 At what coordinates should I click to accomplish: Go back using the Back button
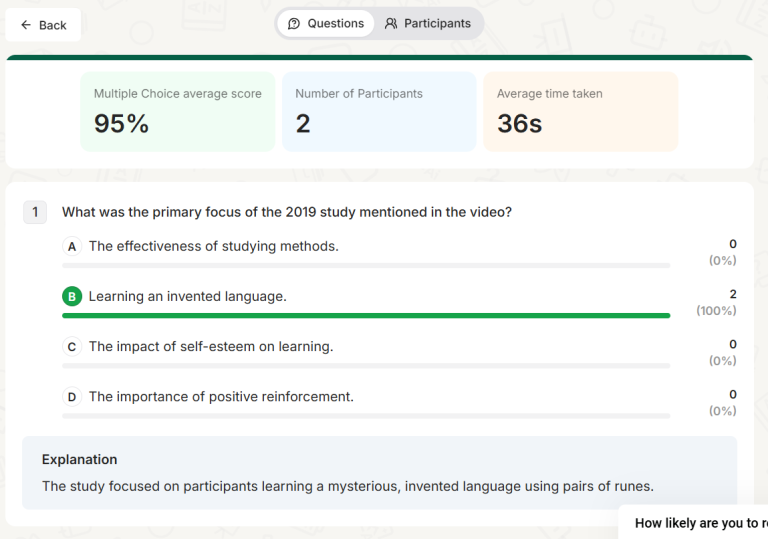point(43,25)
